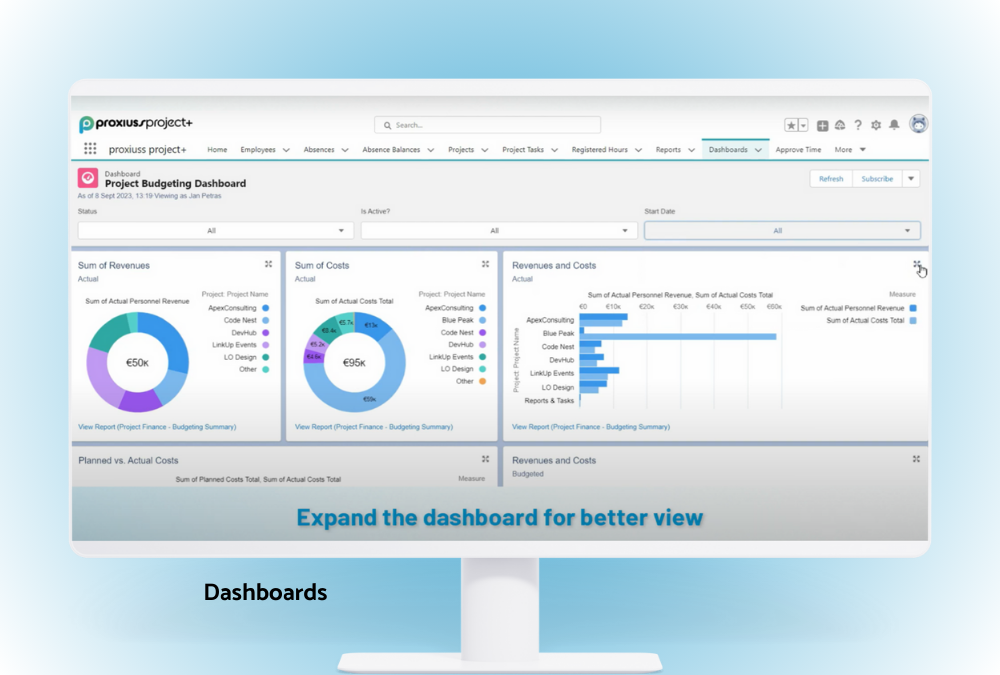This screenshot has width=1000, height=675.
Task: Click the global actions plus icon
Action: [x=822, y=125]
